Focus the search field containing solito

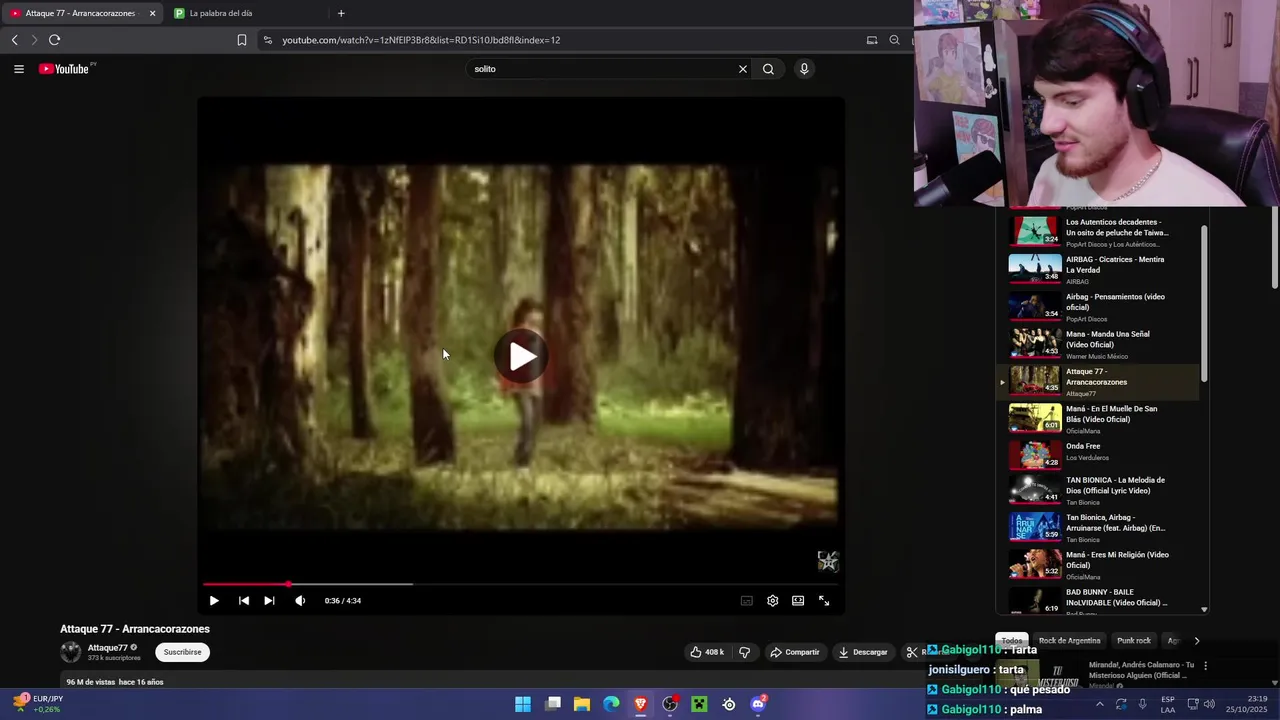[x=603, y=69]
